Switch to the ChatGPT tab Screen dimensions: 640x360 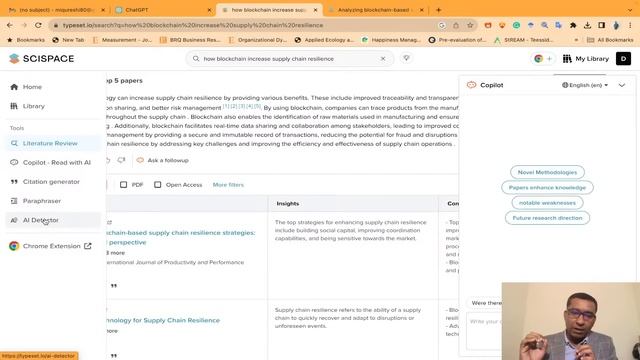pos(163,10)
